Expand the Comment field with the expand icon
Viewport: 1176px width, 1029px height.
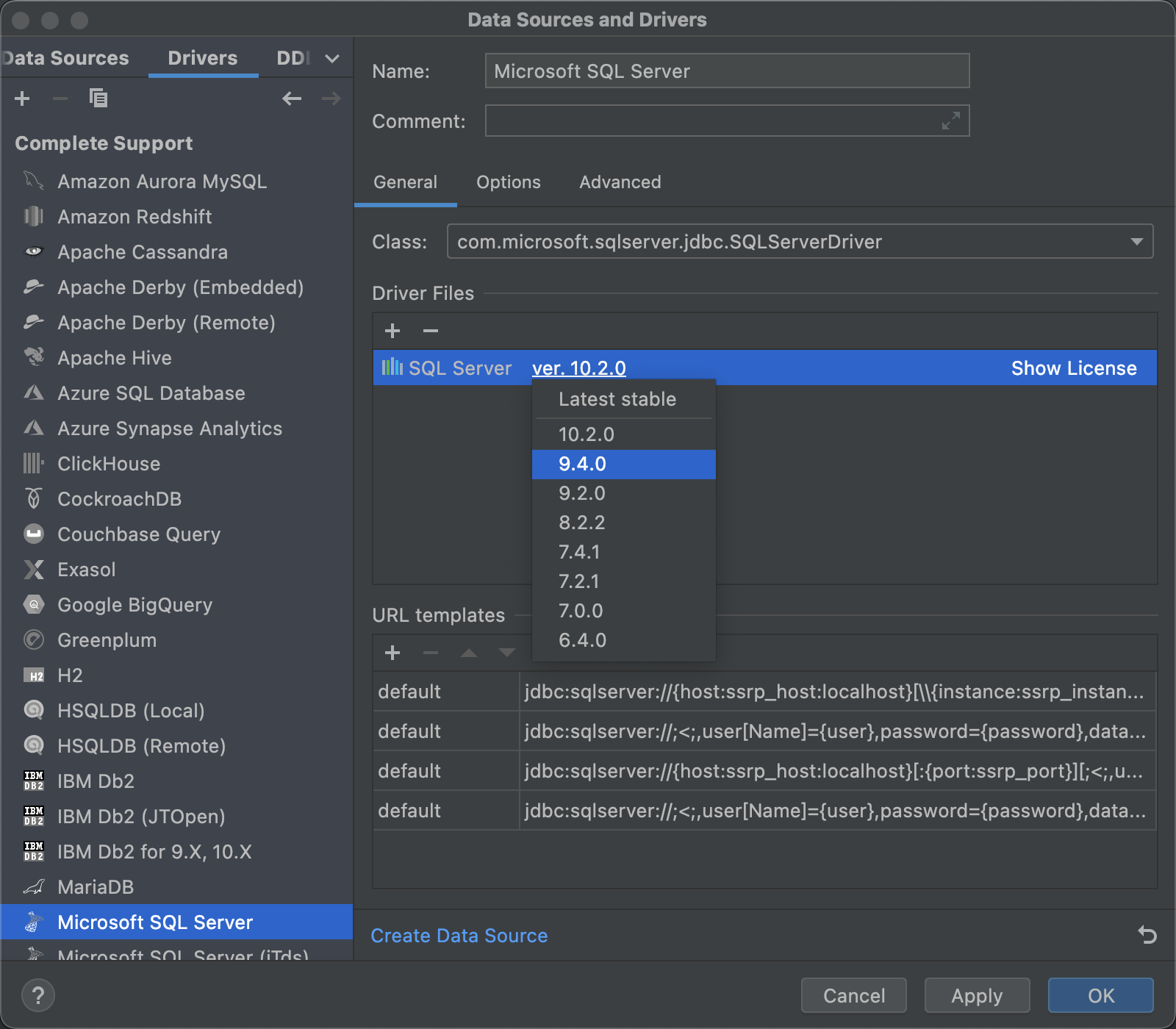[x=951, y=121]
